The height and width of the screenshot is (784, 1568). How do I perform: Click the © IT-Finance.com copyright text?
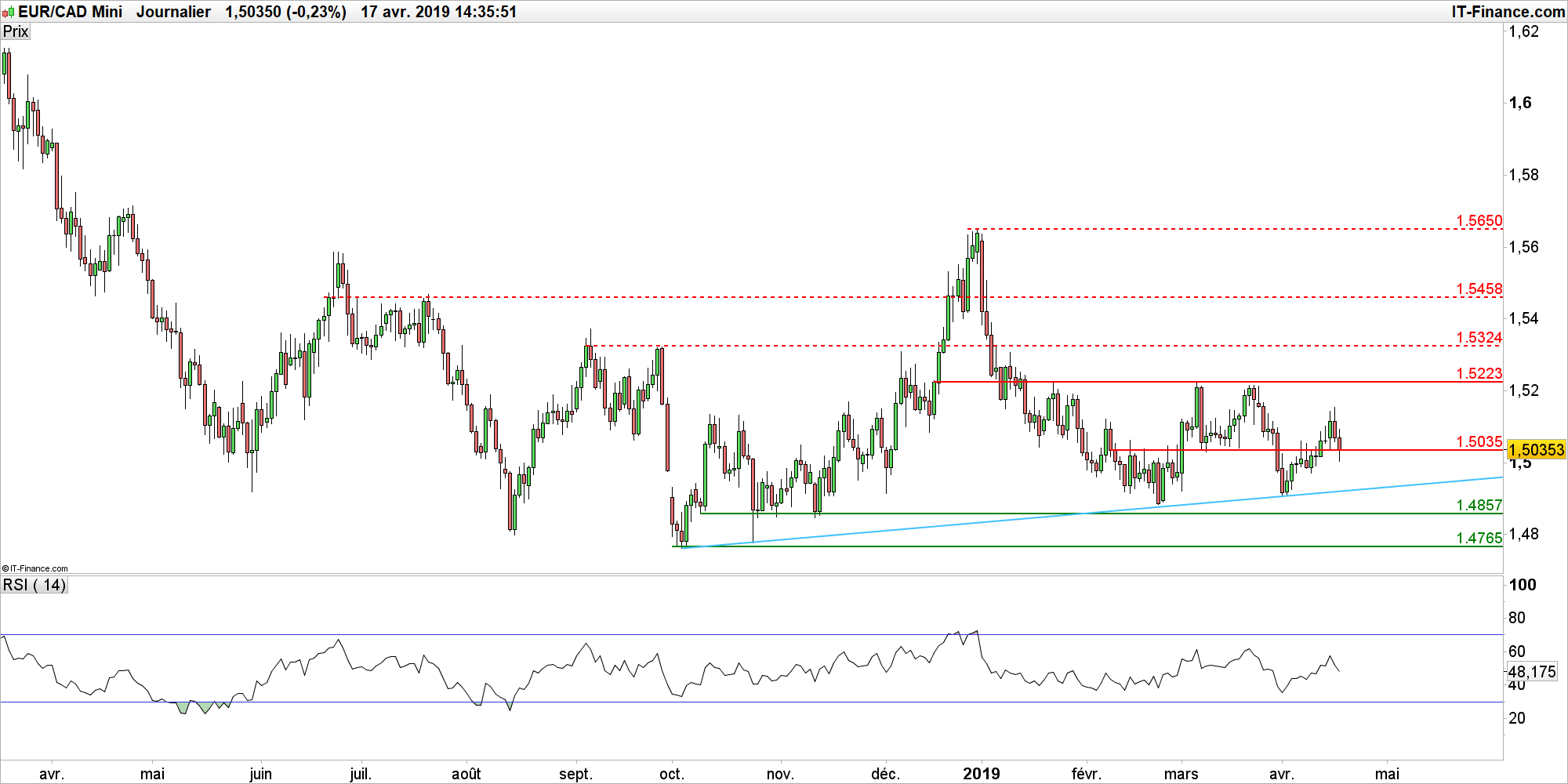pyautogui.click(x=35, y=568)
